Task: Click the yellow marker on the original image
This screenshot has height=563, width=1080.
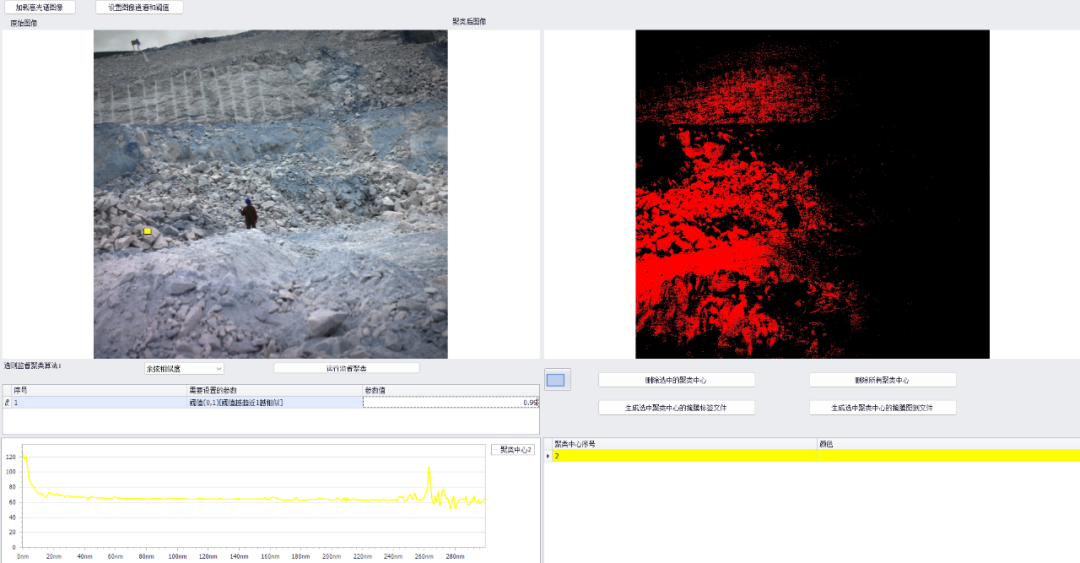Action: click(x=147, y=231)
